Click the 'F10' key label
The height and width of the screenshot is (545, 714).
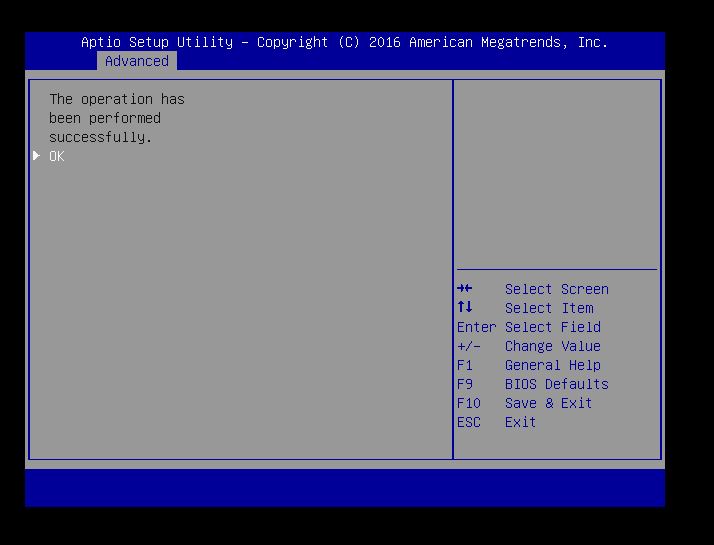469,403
